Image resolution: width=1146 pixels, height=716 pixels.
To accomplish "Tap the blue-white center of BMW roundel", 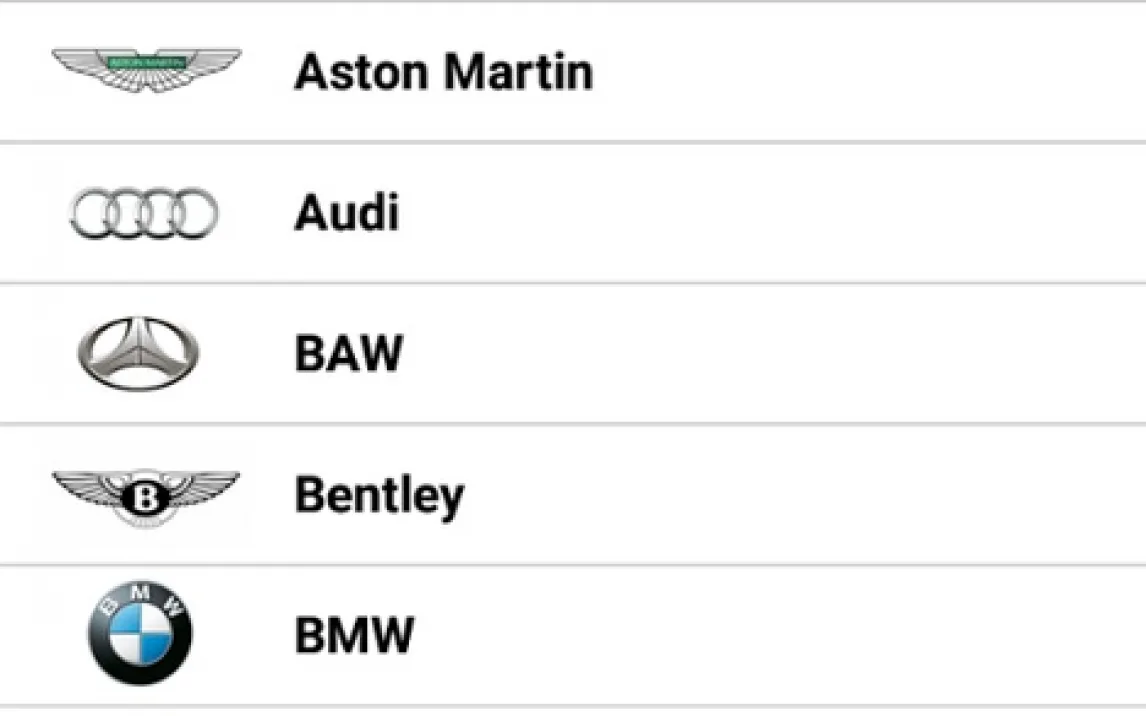I will pyautogui.click(x=140, y=638).
